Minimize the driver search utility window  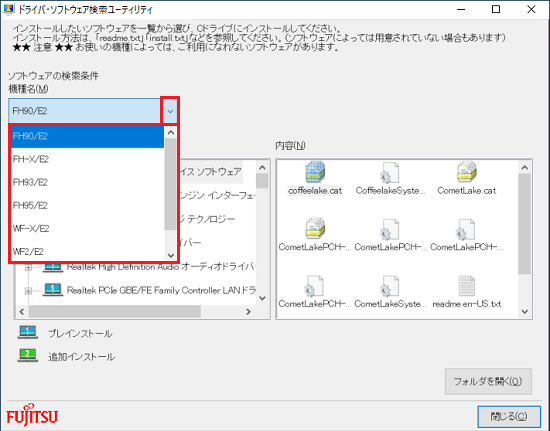click(x=461, y=9)
